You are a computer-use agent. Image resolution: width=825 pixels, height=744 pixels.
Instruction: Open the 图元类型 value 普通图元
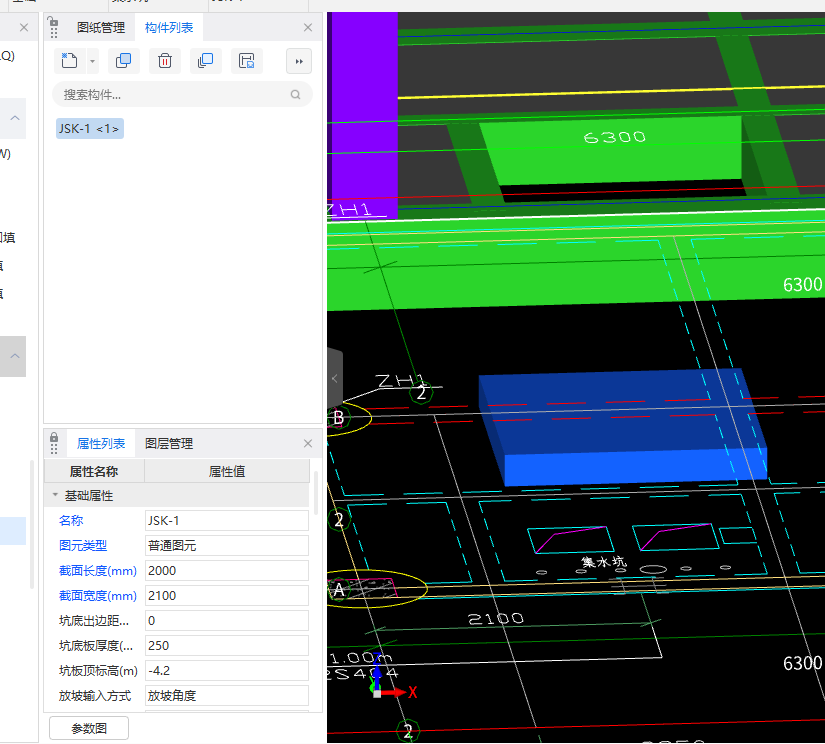[x=227, y=546]
